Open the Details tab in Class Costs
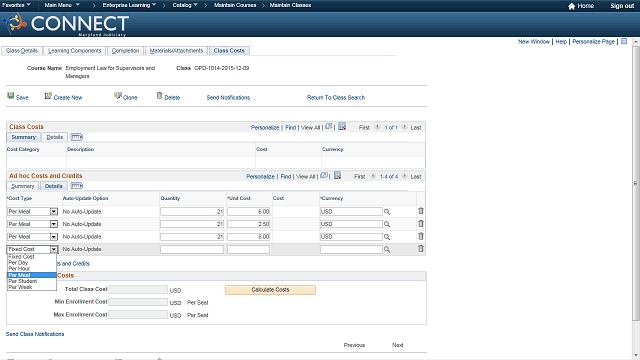 (55, 137)
